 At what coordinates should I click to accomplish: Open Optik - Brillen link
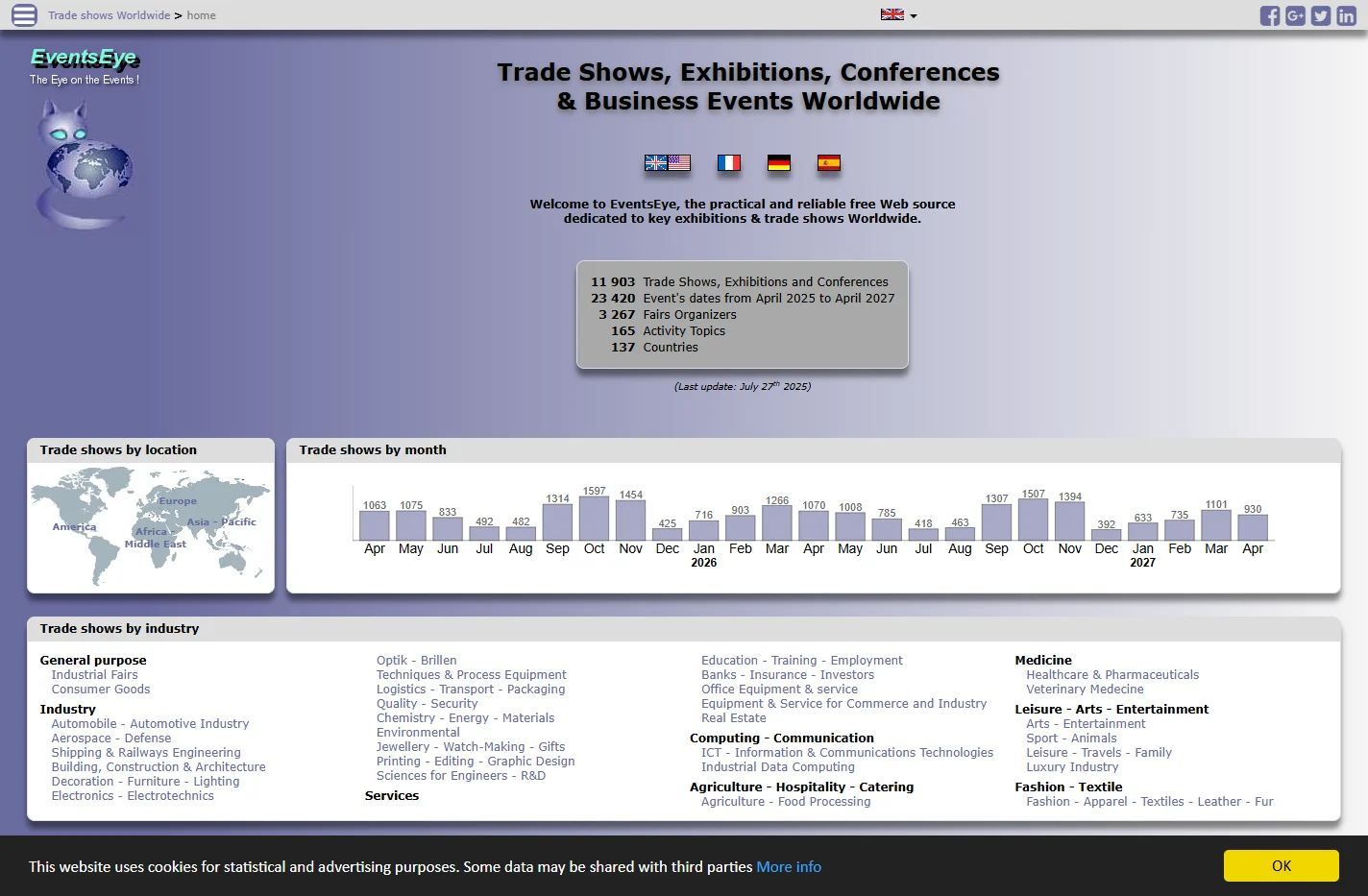(417, 661)
